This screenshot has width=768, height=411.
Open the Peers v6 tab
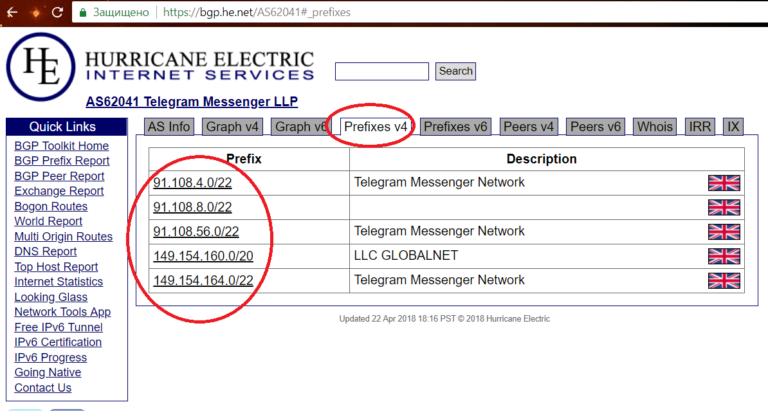[596, 127]
